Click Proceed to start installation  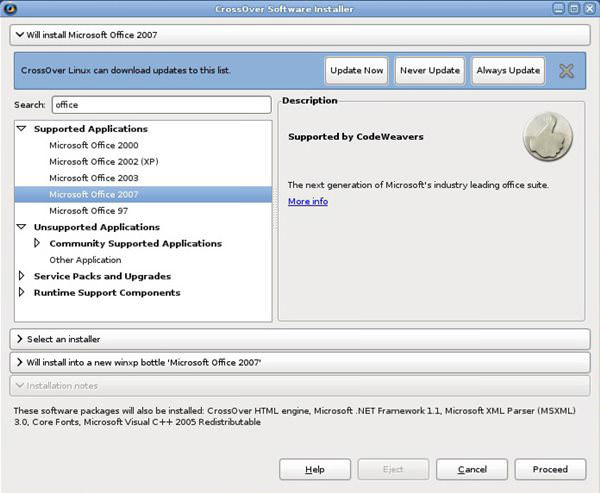tap(550, 469)
